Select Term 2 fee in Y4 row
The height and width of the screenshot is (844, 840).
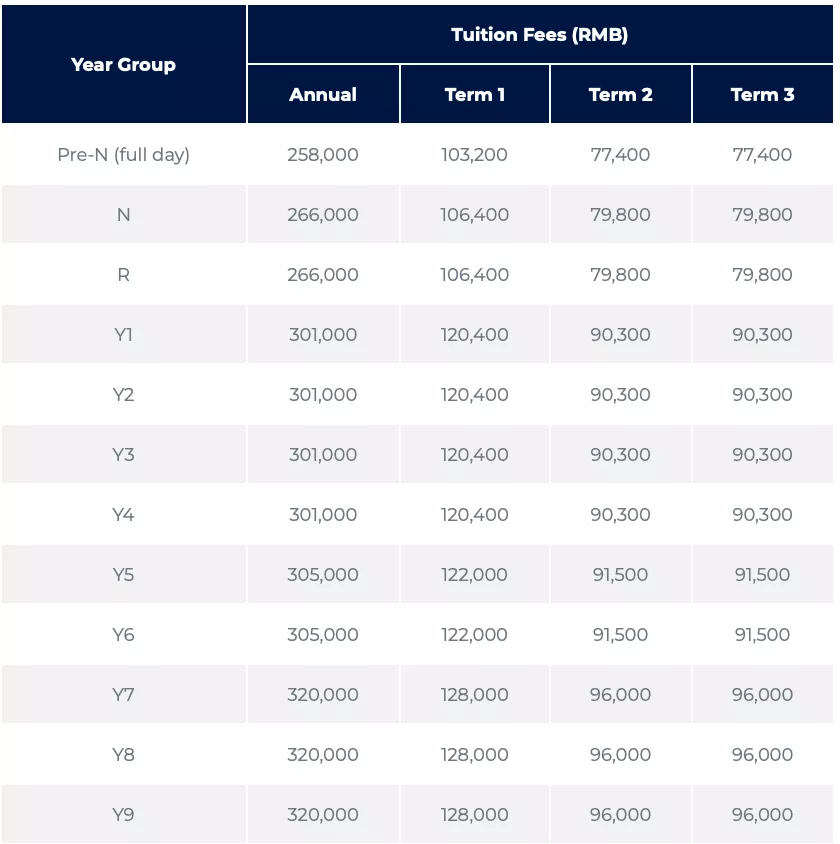tap(621, 515)
